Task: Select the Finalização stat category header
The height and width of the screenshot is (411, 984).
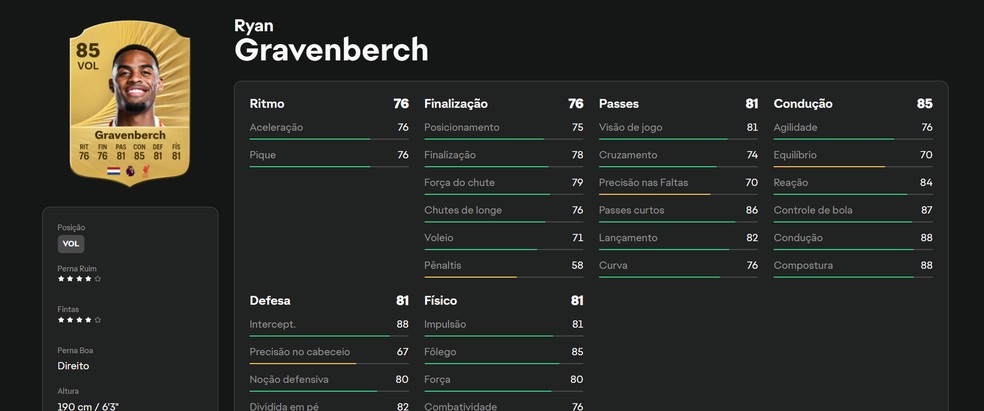Action: 456,103
